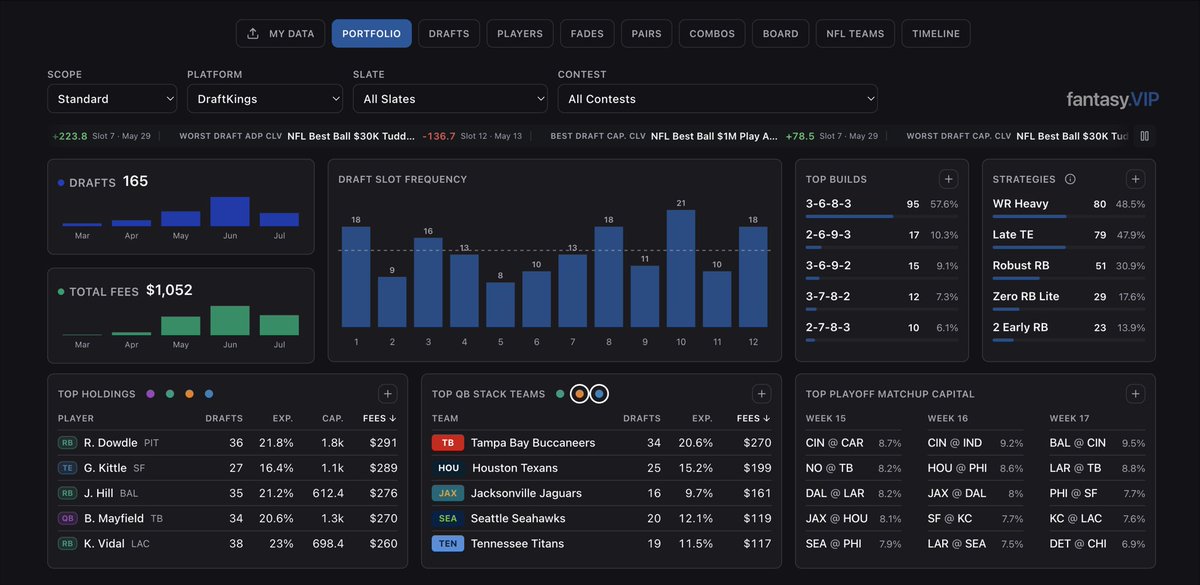Select G. Kittle row

pos(227,468)
